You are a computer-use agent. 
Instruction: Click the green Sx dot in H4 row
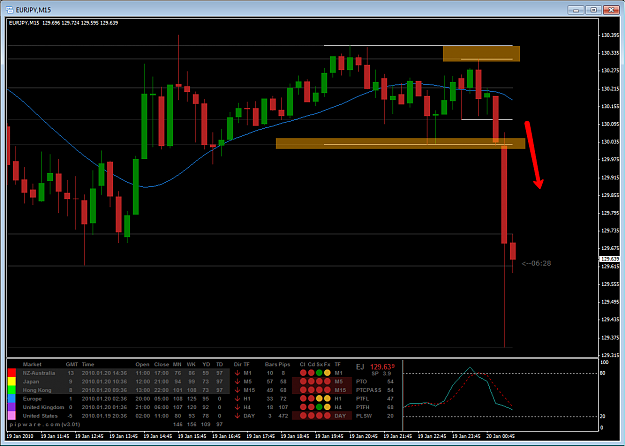pyautogui.click(x=319, y=407)
